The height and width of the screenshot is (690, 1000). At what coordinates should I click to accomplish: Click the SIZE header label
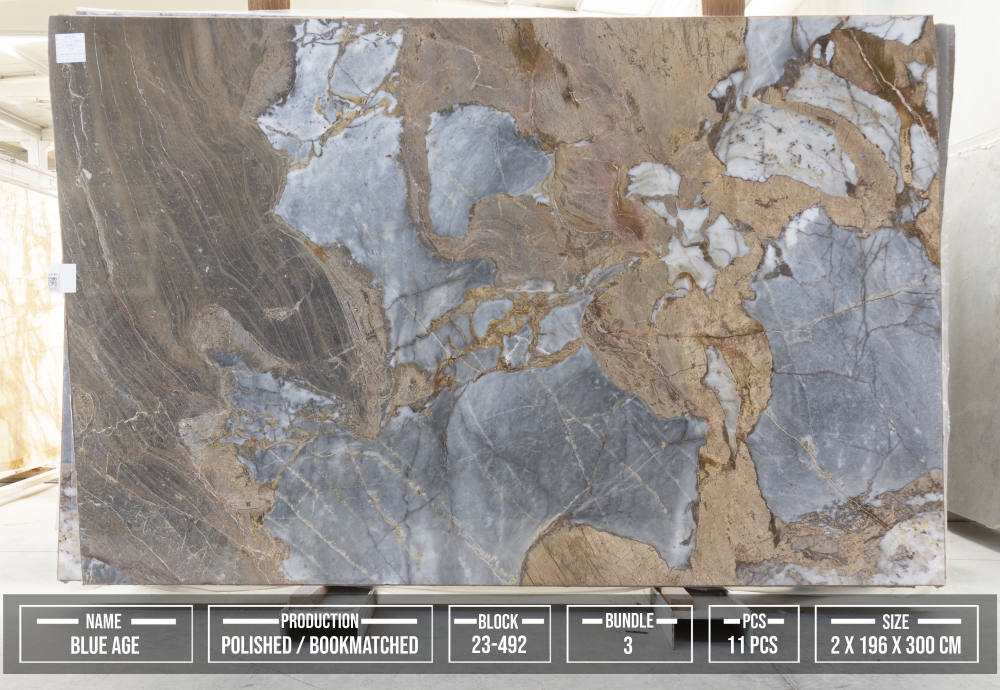(896, 621)
